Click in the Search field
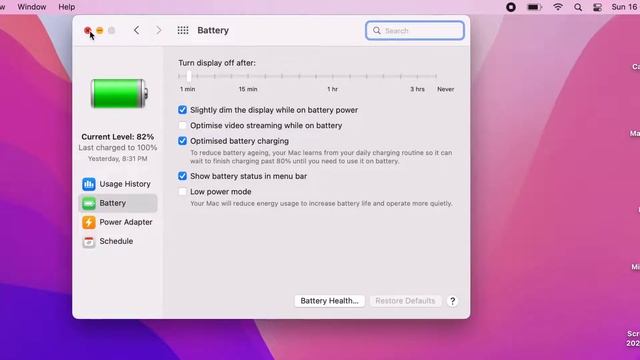 pyautogui.click(x=415, y=31)
